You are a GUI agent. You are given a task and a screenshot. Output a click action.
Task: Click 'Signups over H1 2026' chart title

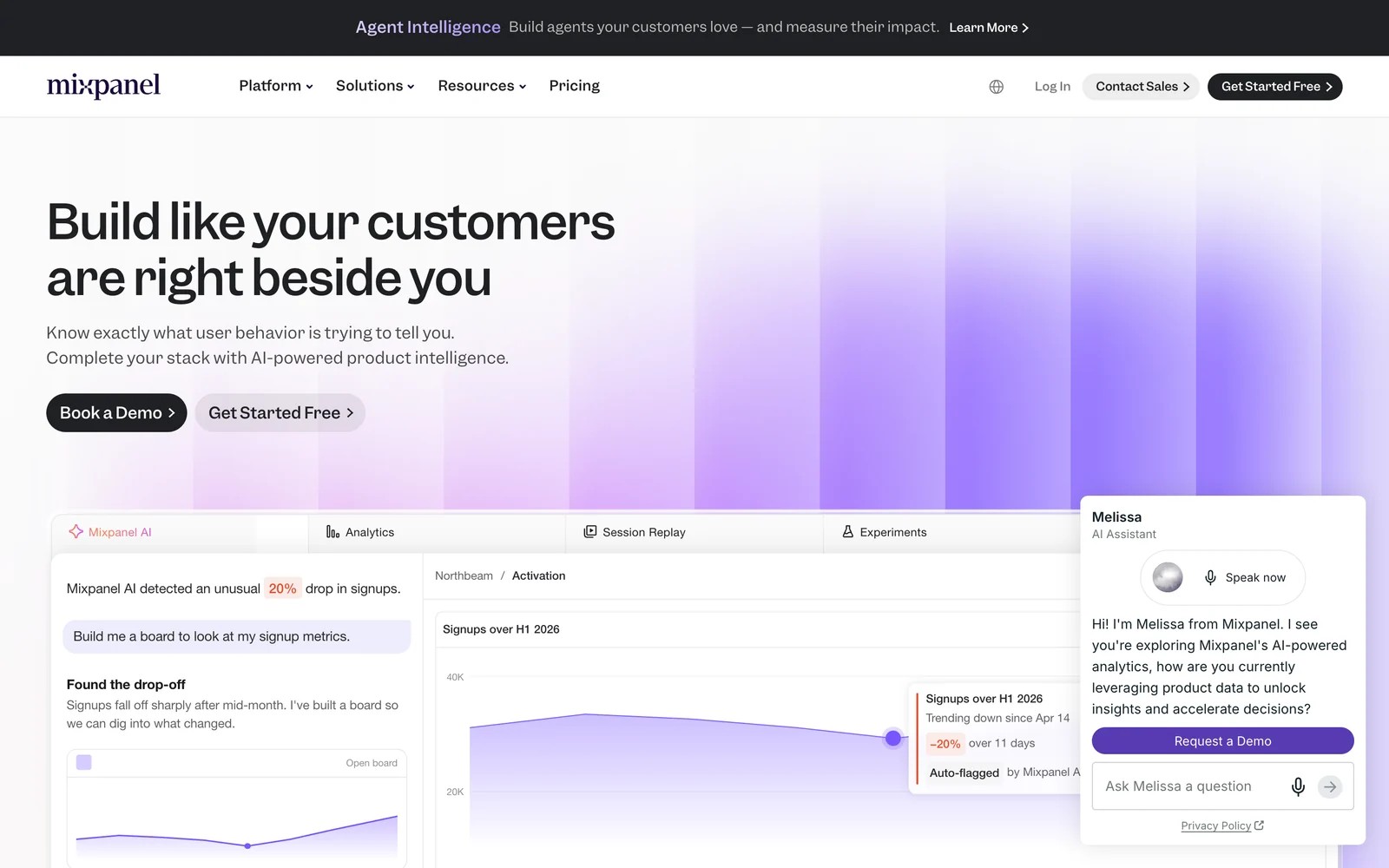point(501,629)
